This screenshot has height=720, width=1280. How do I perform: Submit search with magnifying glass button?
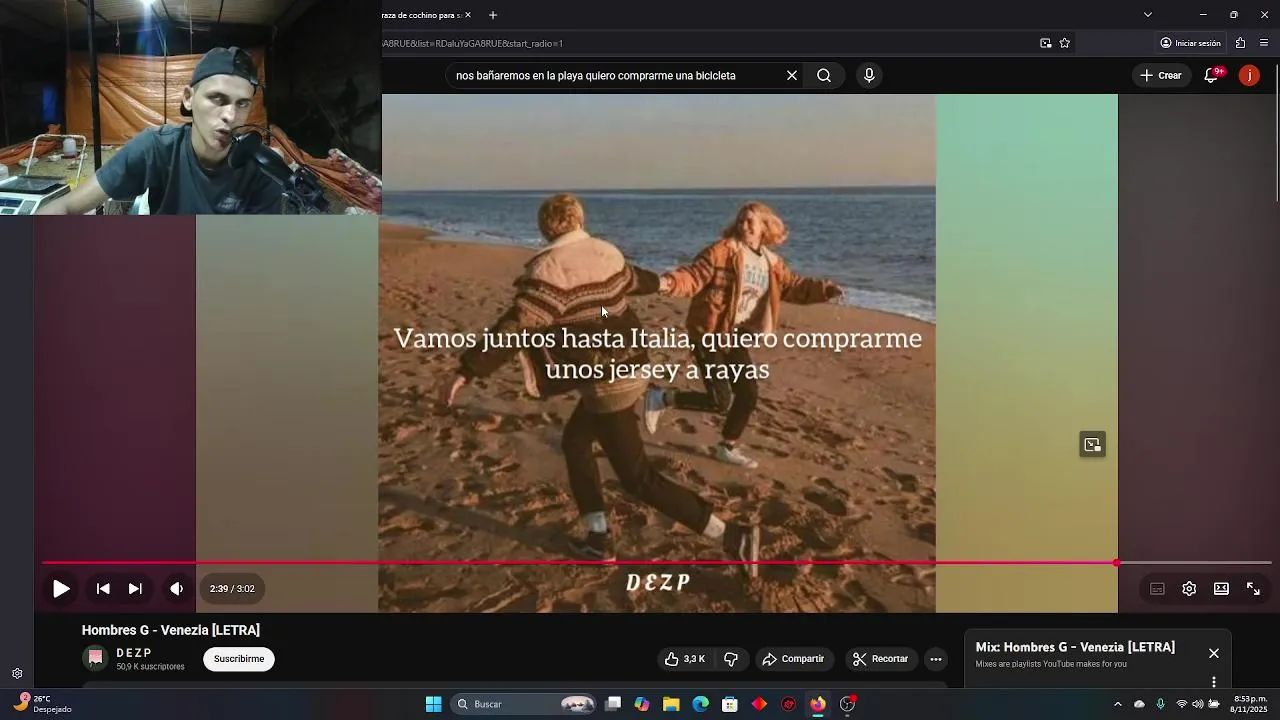click(824, 75)
